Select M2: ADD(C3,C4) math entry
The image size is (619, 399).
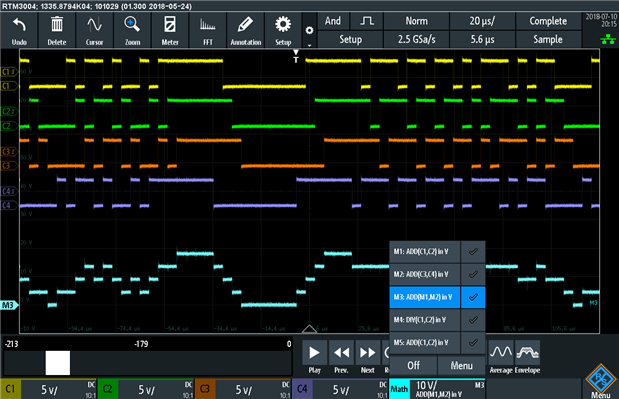coord(424,274)
